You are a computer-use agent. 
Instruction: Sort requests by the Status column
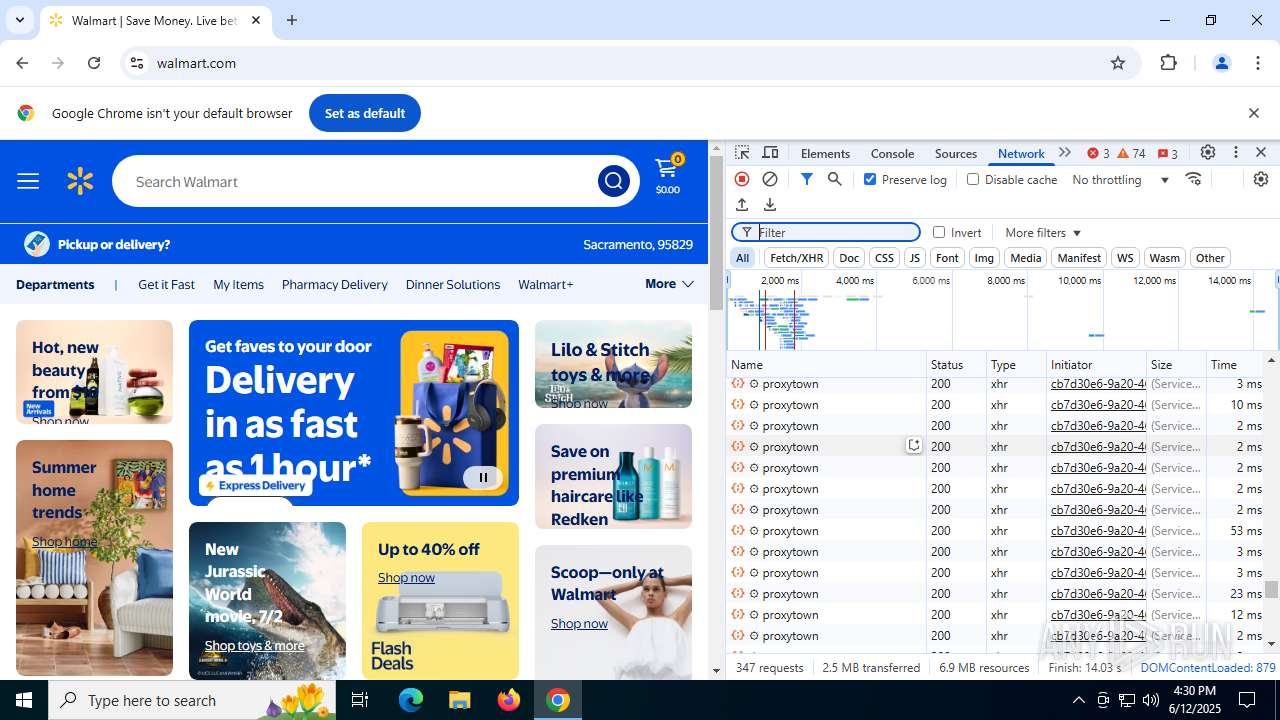tap(956, 364)
